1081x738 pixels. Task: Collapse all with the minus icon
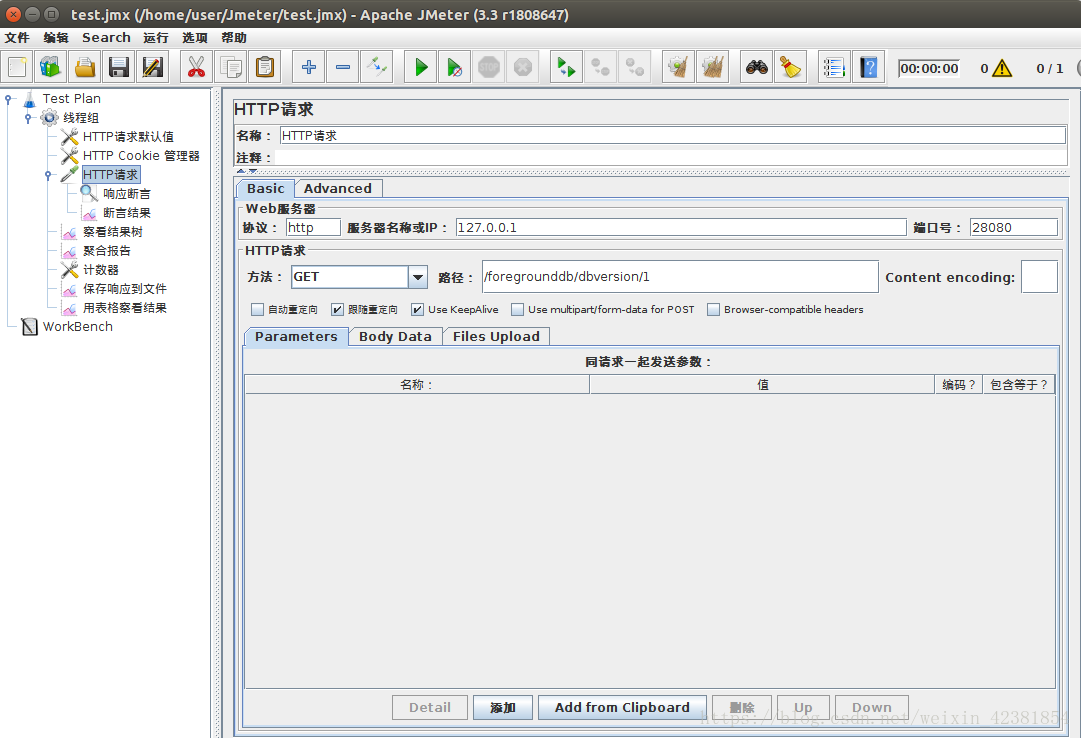pos(343,68)
